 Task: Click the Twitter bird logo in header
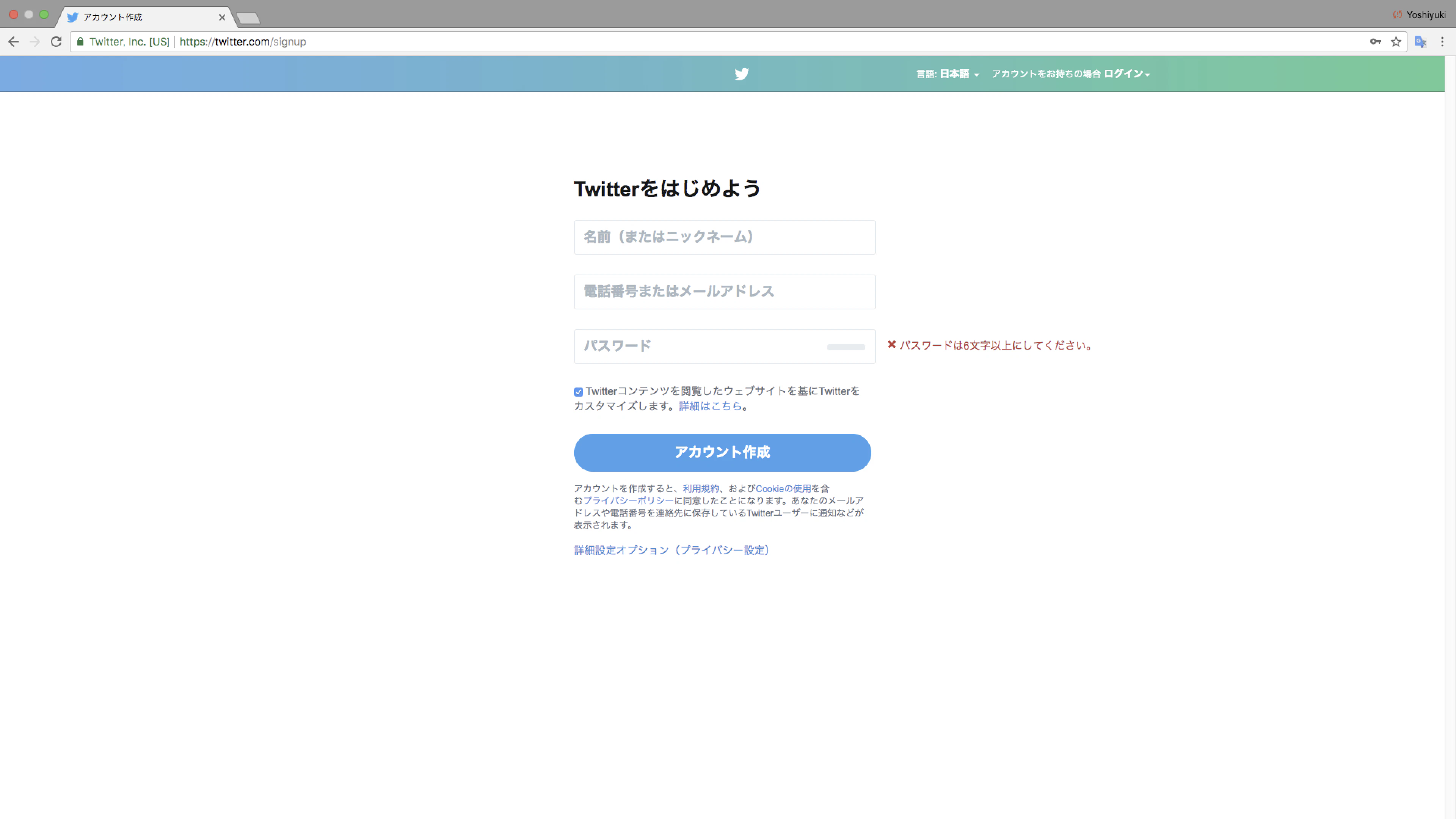tap(742, 74)
